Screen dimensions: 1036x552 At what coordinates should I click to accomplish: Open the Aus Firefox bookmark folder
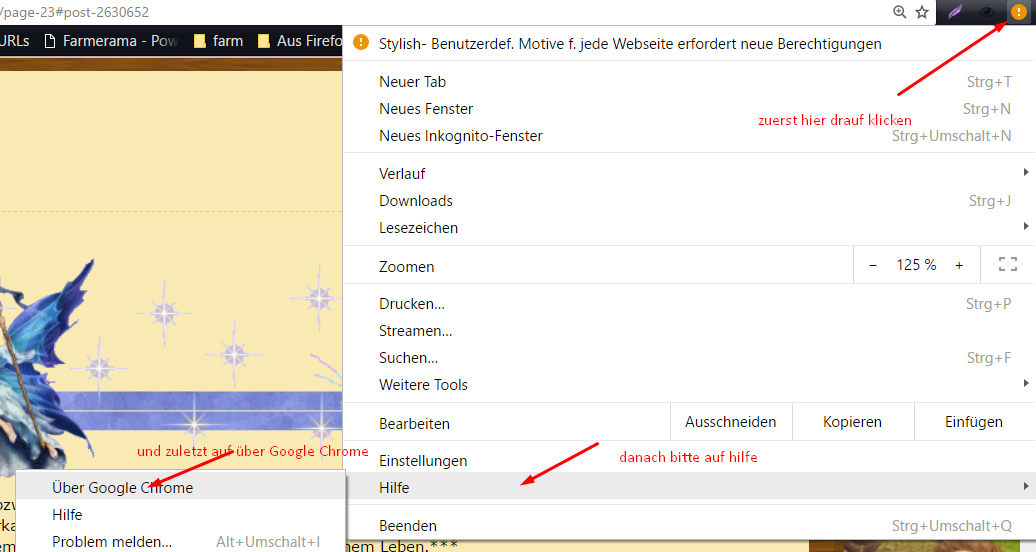click(300, 41)
